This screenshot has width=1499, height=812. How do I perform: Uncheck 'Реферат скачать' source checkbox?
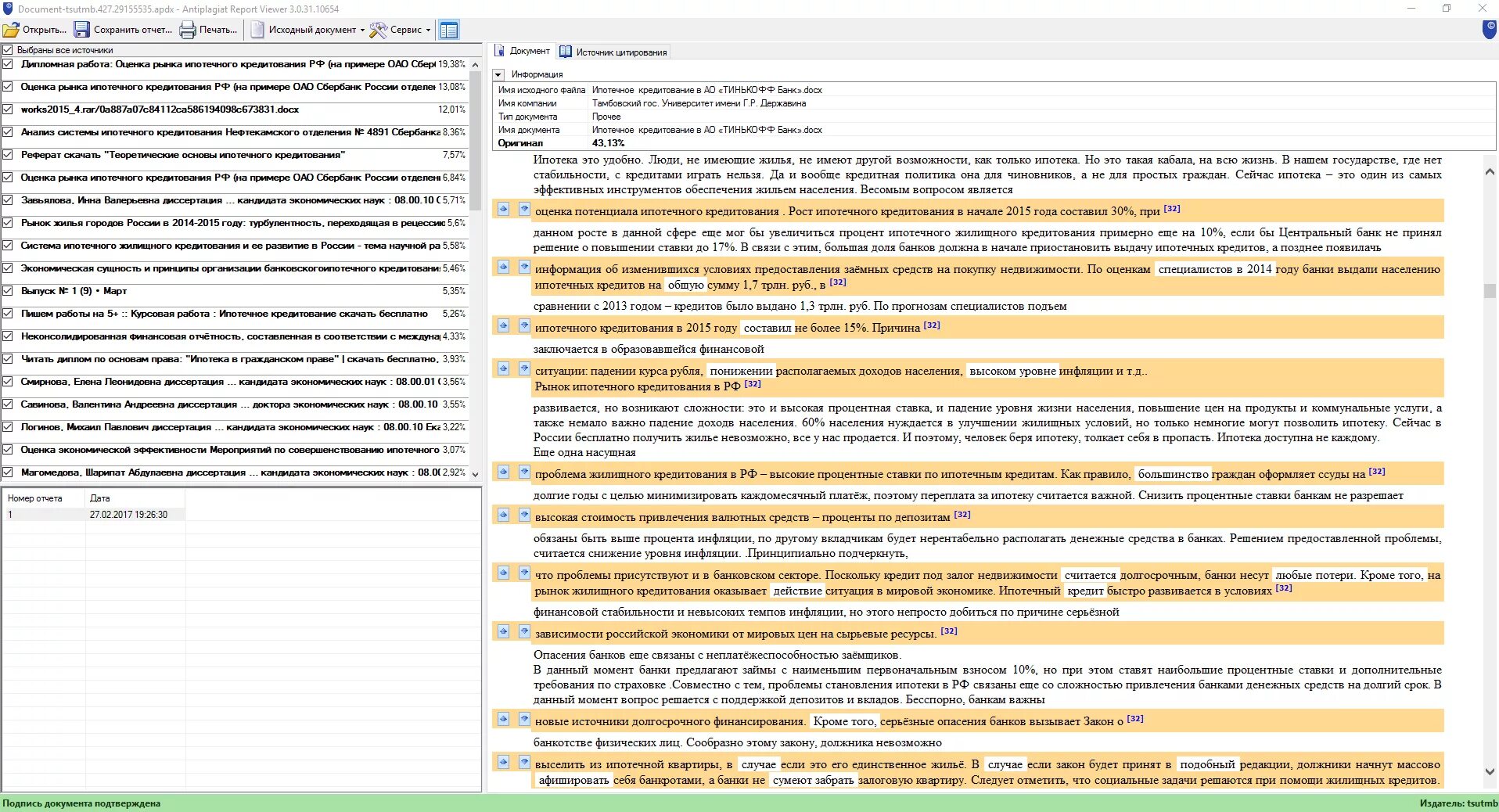point(8,155)
